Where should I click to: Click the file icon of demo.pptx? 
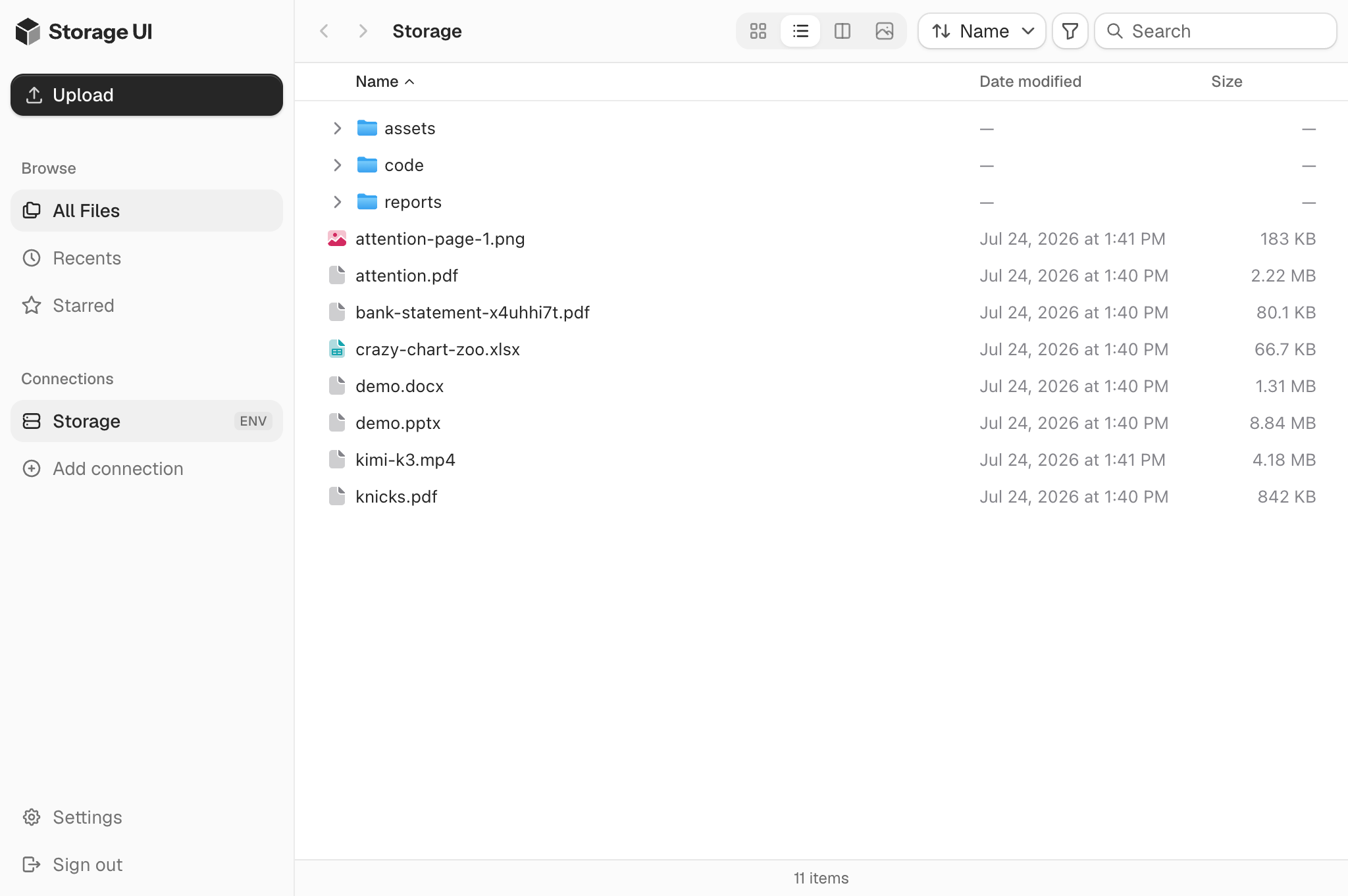click(x=337, y=422)
